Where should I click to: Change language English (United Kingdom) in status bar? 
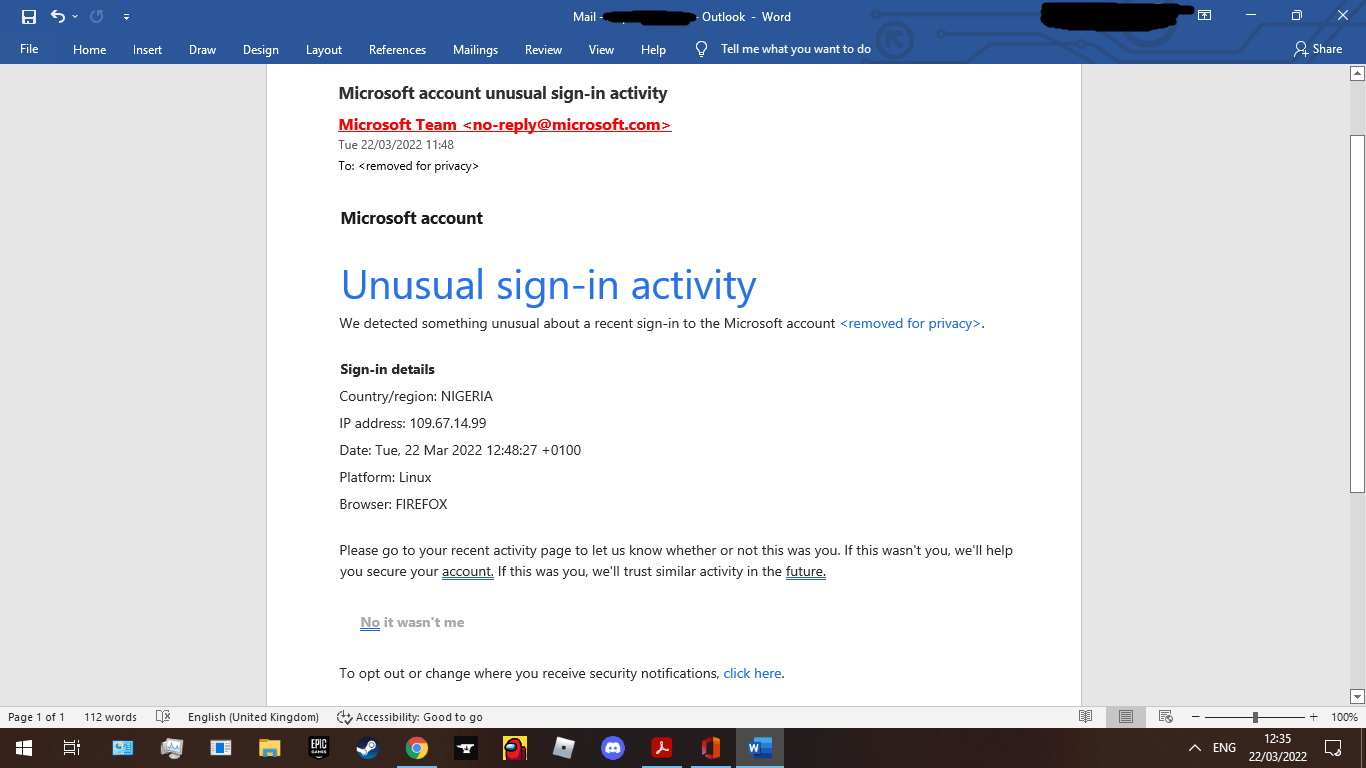(x=253, y=717)
